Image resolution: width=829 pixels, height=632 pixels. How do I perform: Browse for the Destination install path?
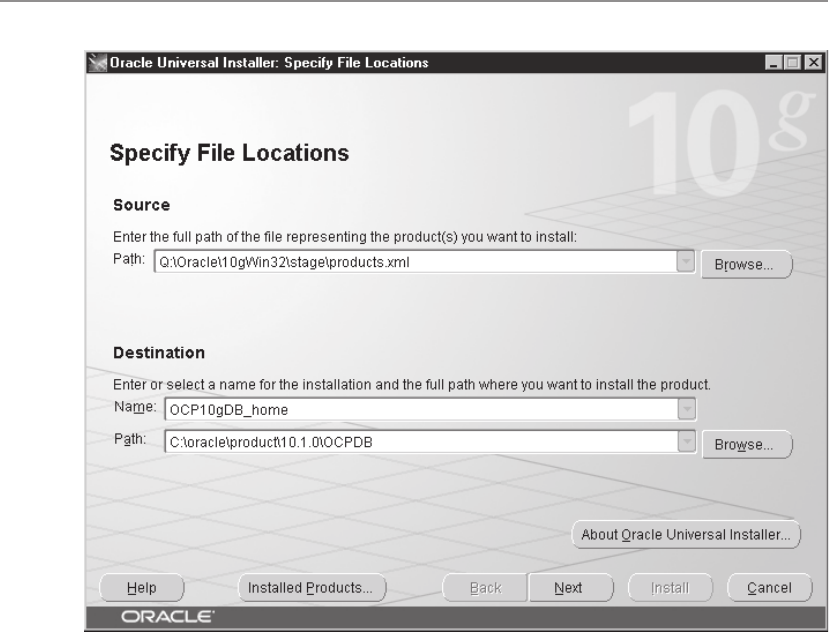(746, 445)
